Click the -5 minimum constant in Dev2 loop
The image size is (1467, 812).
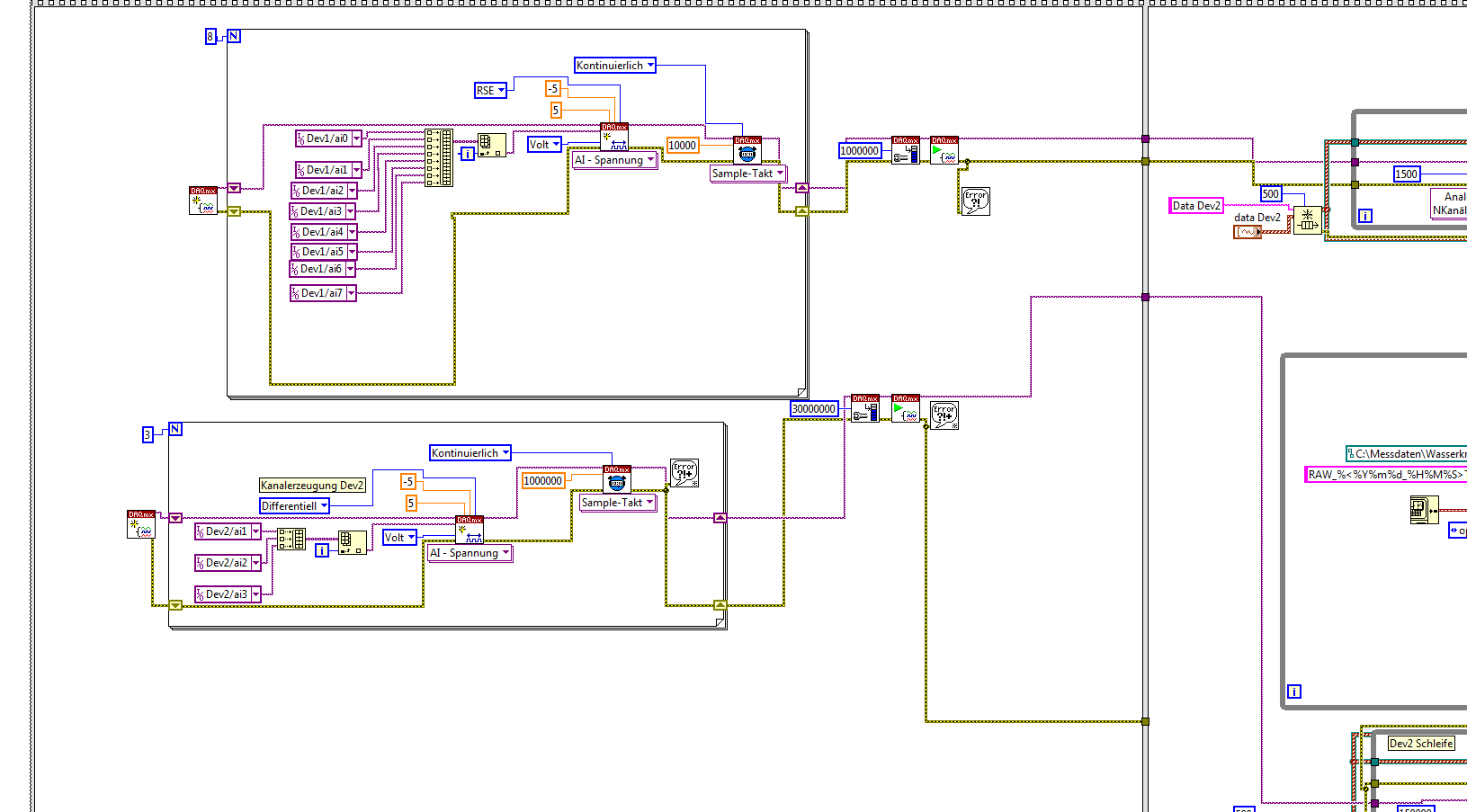(x=408, y=482)
